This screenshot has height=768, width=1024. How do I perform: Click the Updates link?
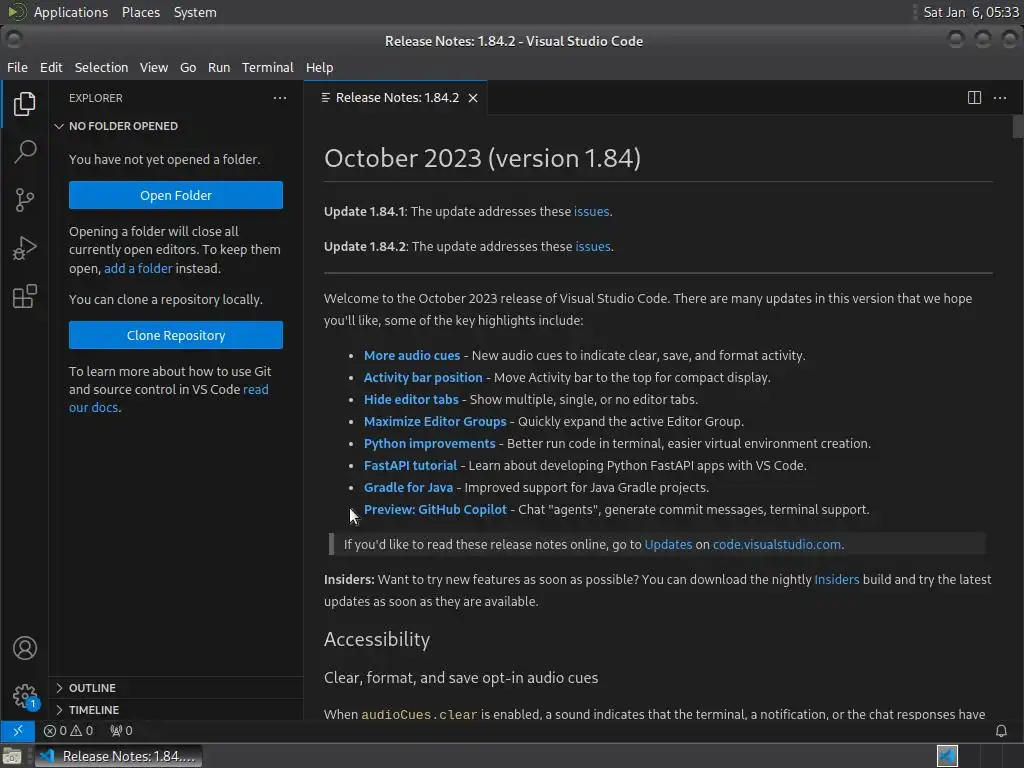click(x=668, y=545)
